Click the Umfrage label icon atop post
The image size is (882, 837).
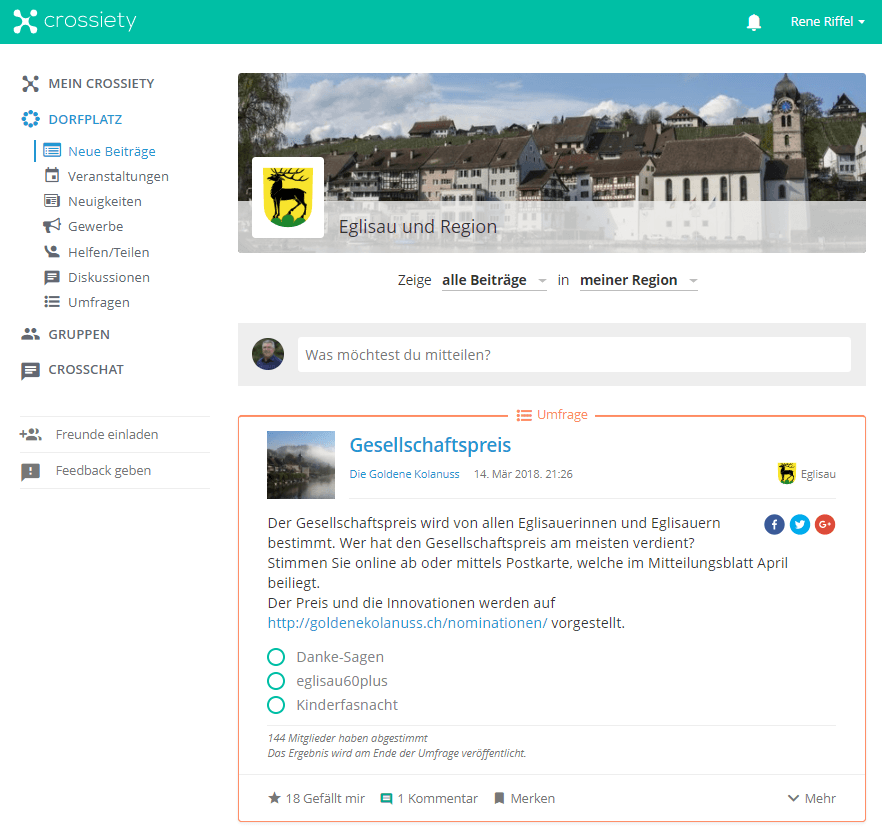click(524, 415)
